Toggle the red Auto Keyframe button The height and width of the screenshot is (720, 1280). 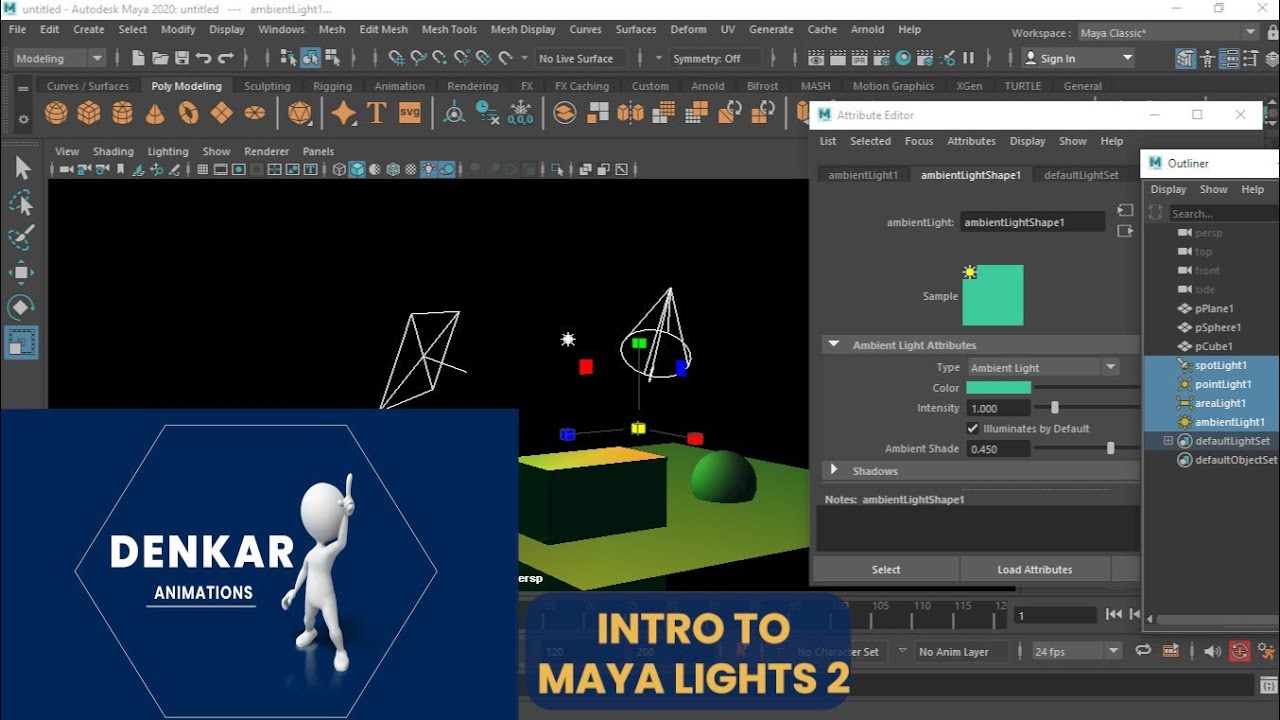point(1240,651)
